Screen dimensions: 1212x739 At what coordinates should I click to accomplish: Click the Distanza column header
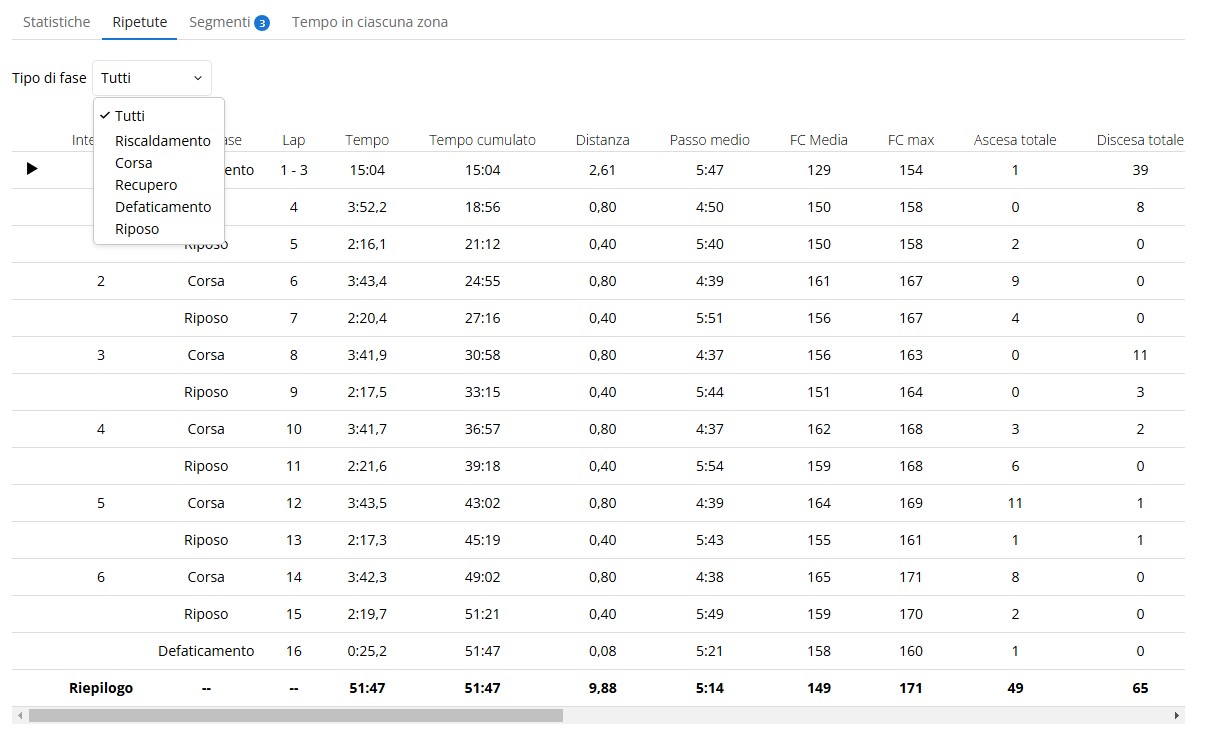pos(603,140)
